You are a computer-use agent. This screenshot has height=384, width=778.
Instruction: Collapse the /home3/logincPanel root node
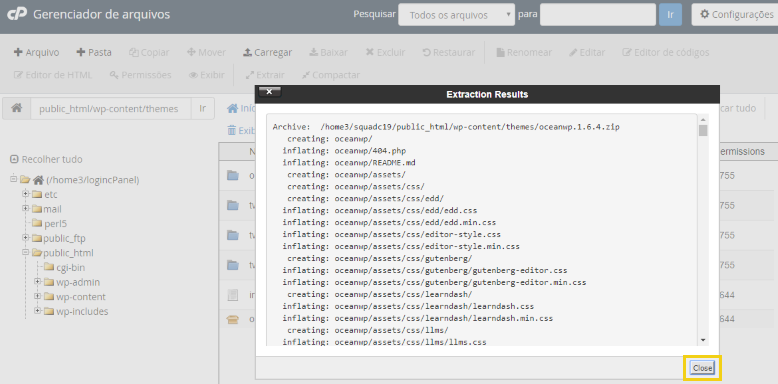pos(13,179)
